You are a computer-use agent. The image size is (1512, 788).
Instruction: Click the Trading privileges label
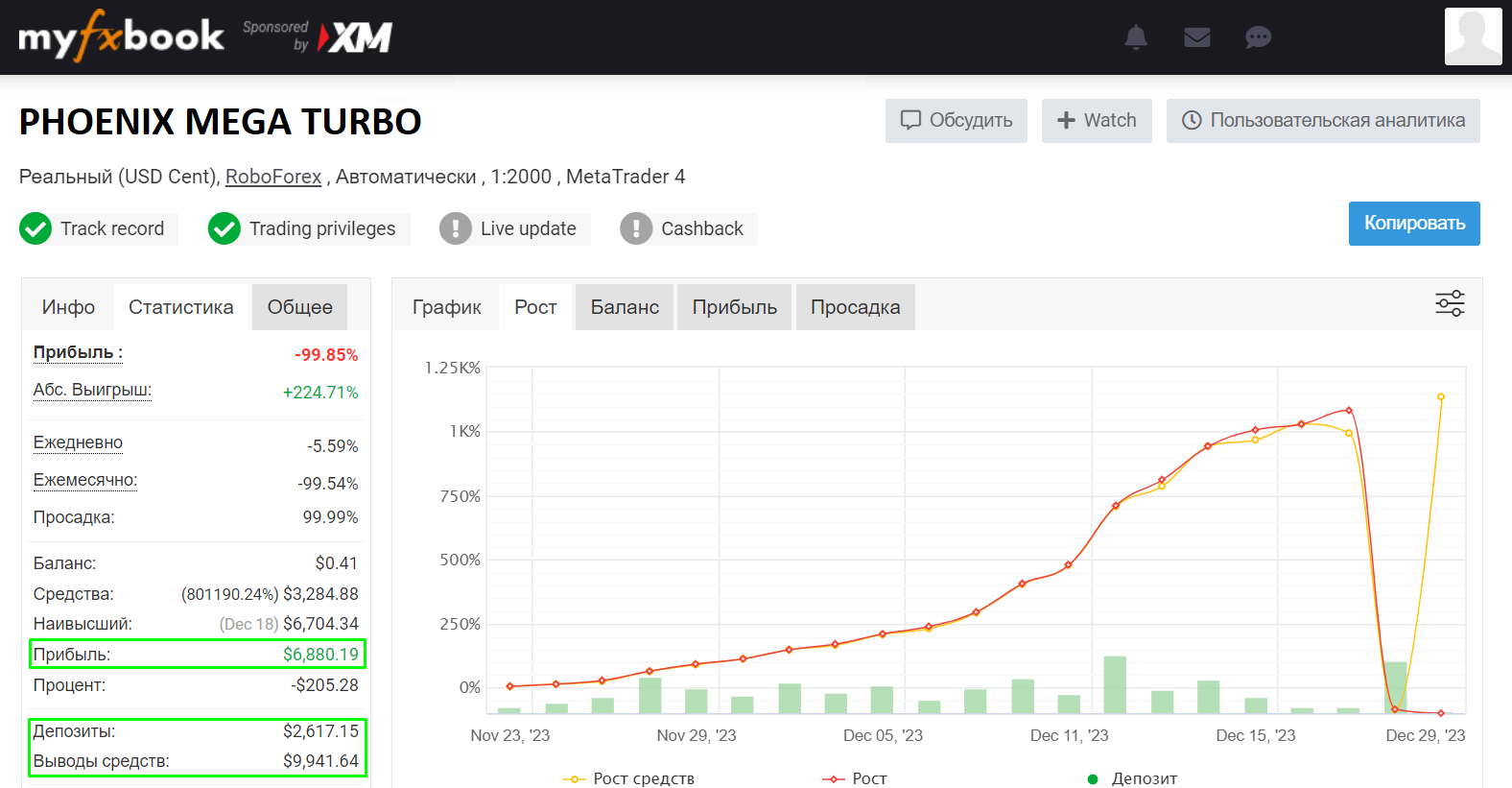(x=322, y=228)
